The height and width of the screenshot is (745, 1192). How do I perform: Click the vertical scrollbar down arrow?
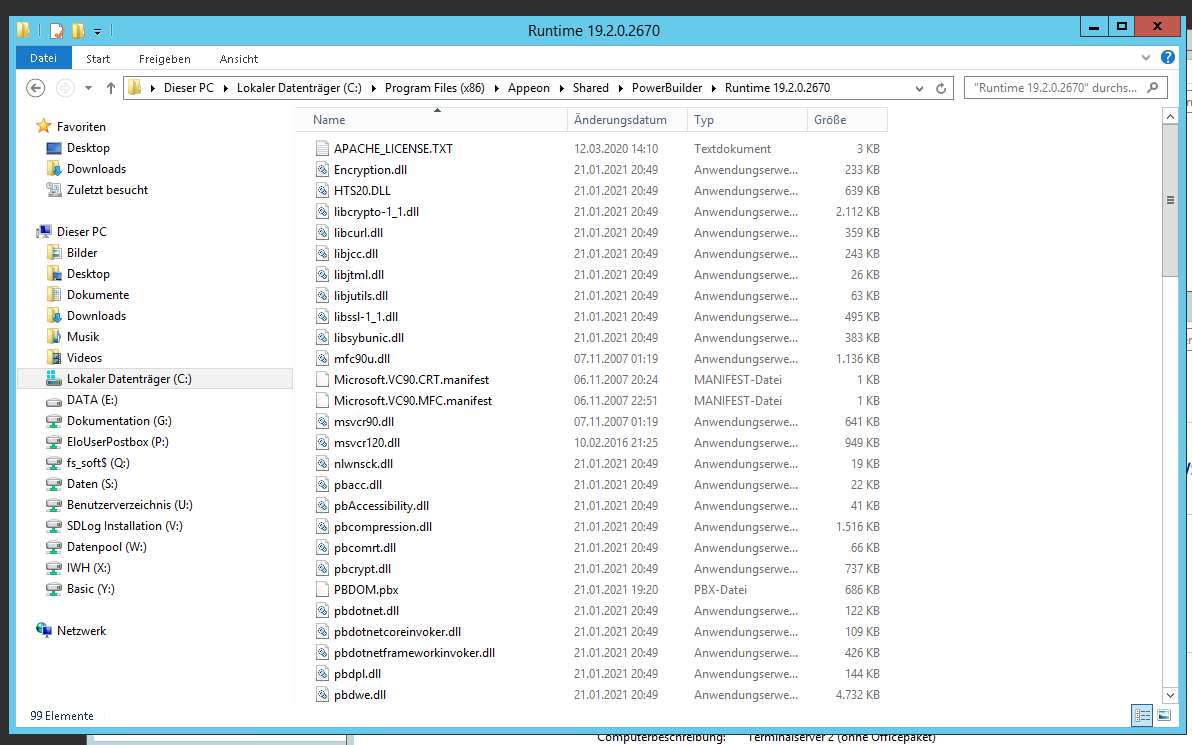(x=1171, y=694)
